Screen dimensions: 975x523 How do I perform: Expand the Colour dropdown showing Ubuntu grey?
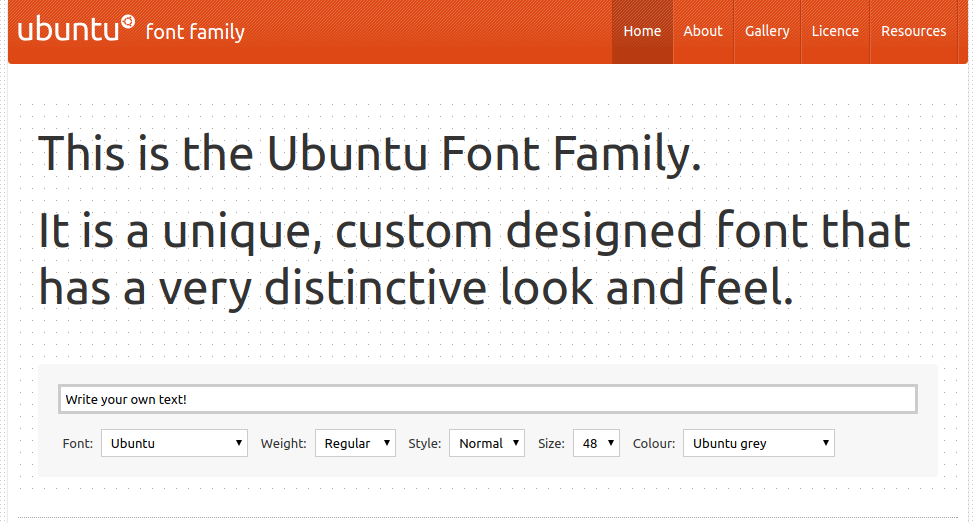(759, 443)
